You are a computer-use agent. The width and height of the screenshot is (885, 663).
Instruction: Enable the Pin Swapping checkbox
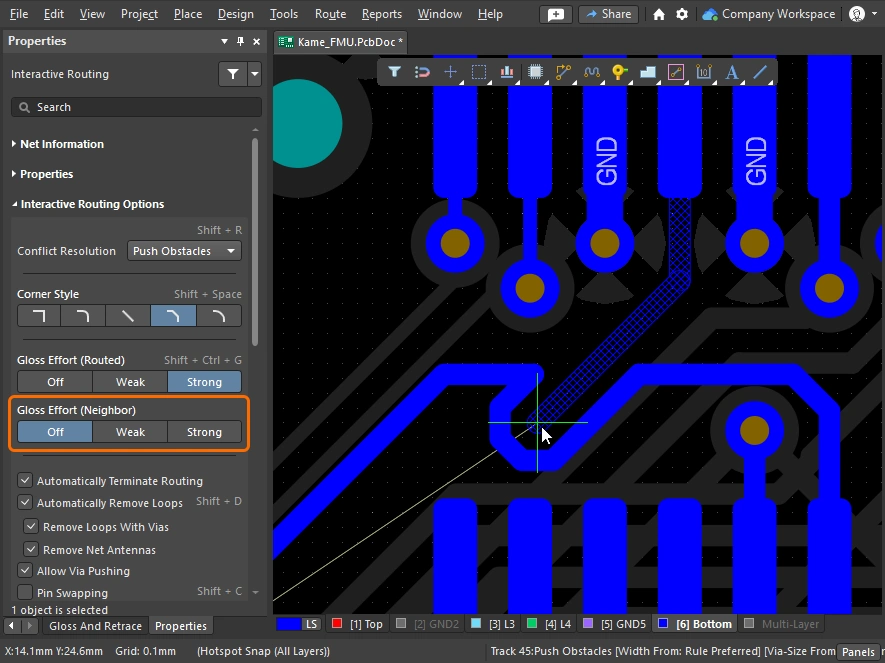coord(26,593)
